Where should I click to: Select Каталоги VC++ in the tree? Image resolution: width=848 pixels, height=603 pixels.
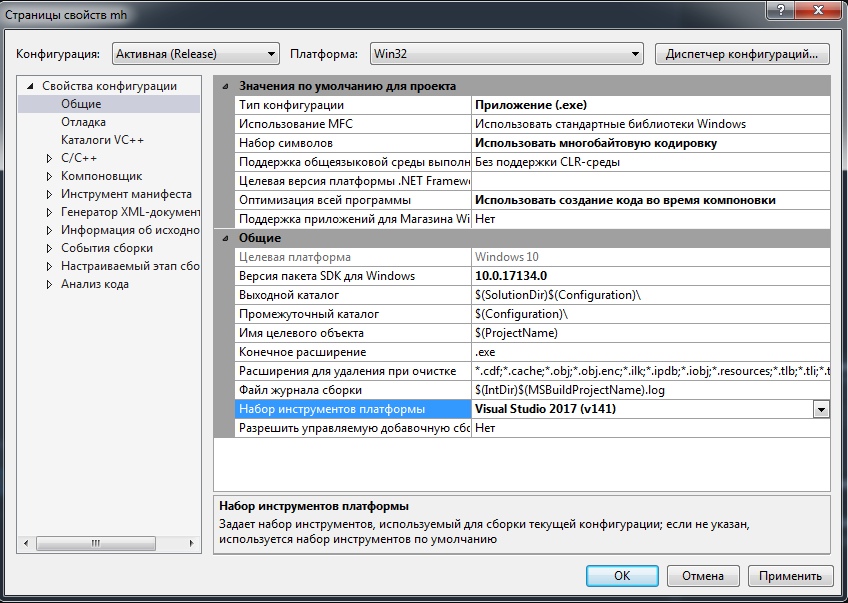click(x=102, y=140)
